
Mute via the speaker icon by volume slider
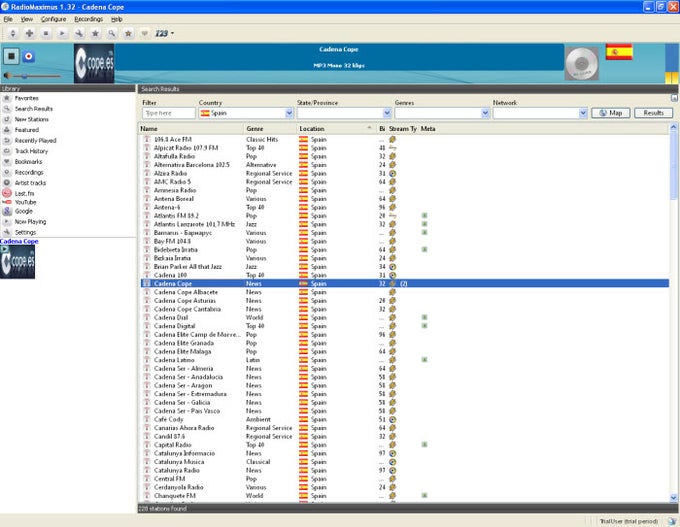(7, 76)
